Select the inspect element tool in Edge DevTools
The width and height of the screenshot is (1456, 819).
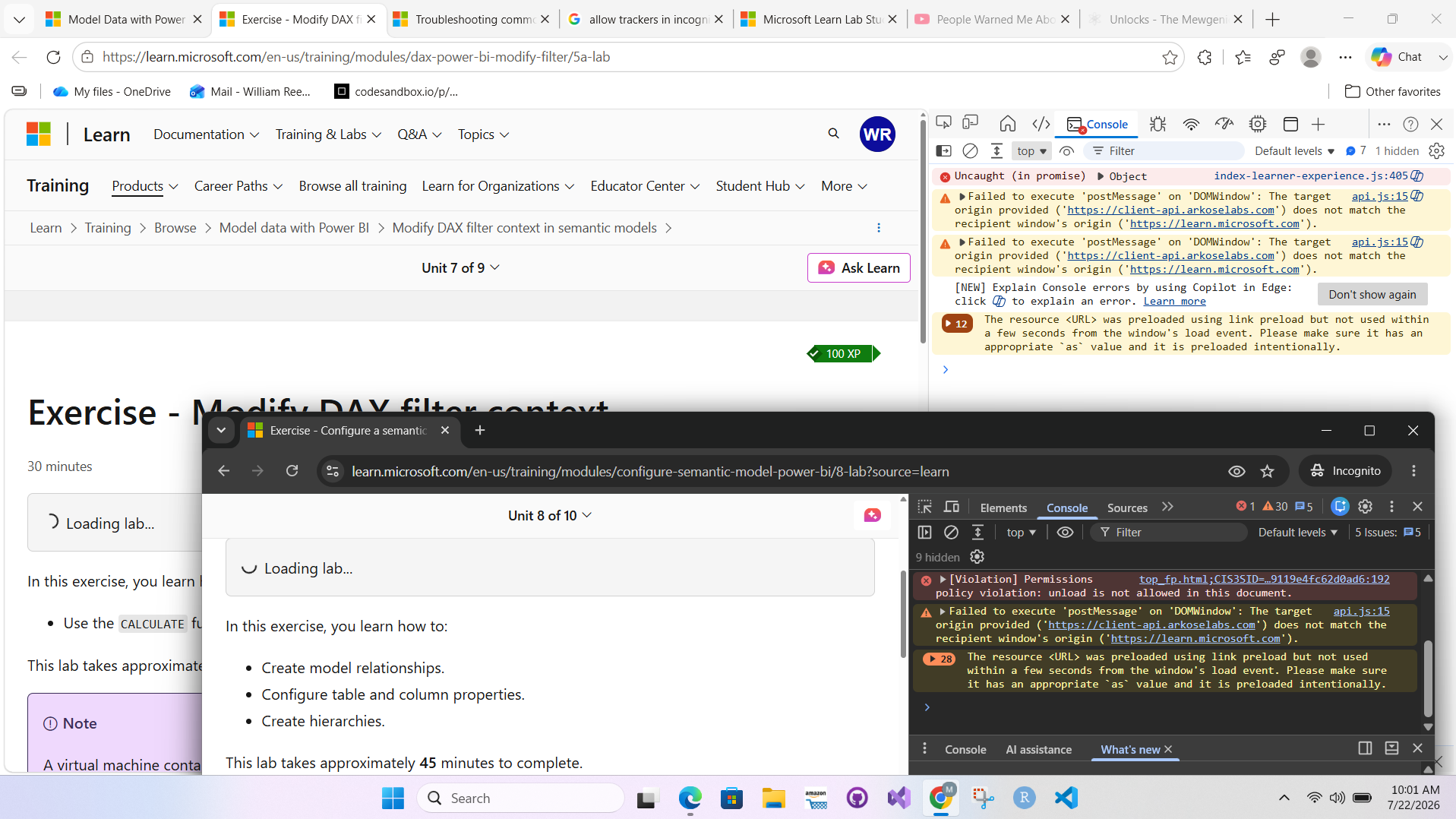(x=944, y=124)
